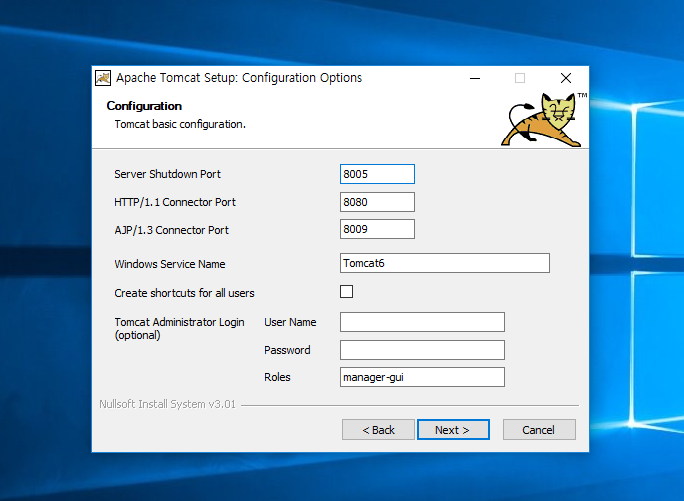
Task: Click the Configuration Options window title
Action: (x=239, y=78)
